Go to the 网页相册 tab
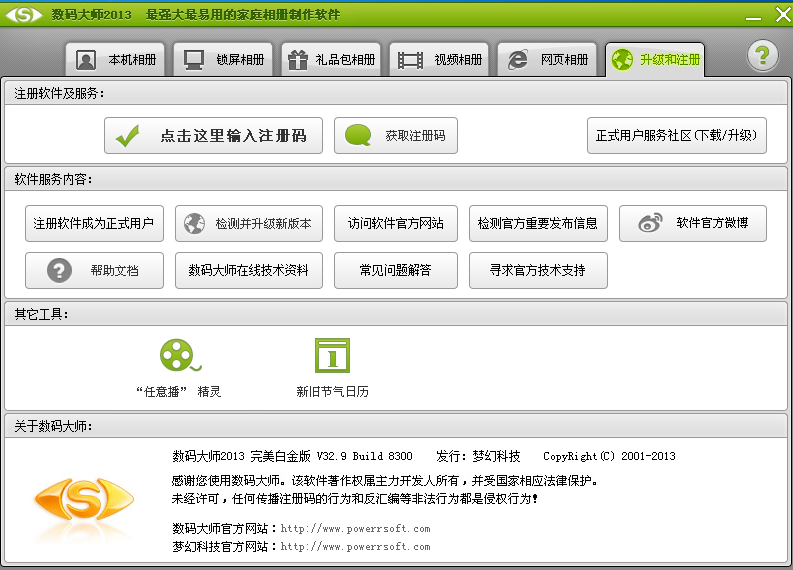Viewport: 793px width, 570px height. click(548, 60)
